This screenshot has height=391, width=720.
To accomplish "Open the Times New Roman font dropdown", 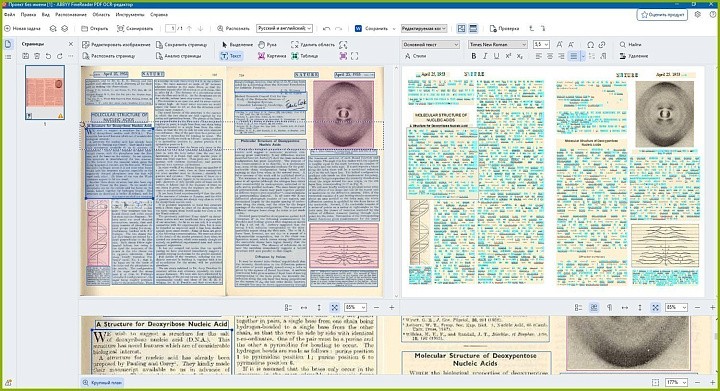I will 498,45.
